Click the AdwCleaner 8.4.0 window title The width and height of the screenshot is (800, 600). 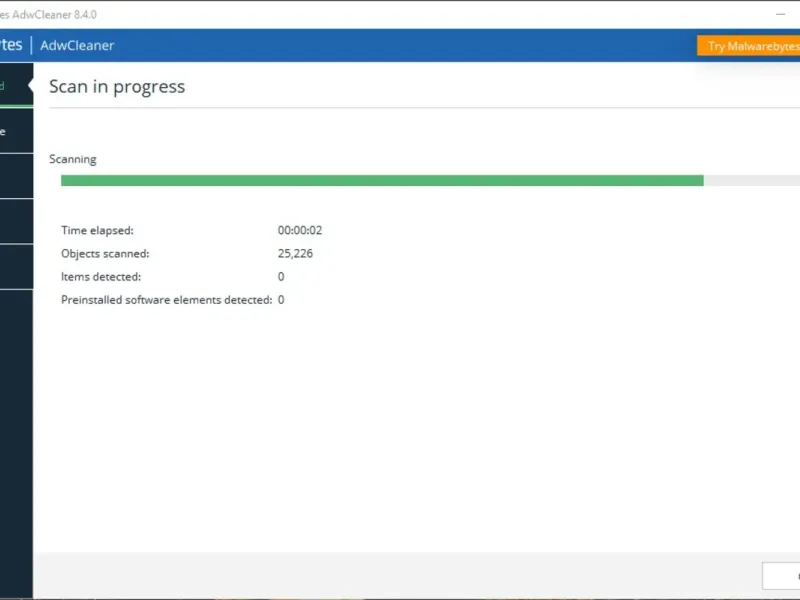48,14
